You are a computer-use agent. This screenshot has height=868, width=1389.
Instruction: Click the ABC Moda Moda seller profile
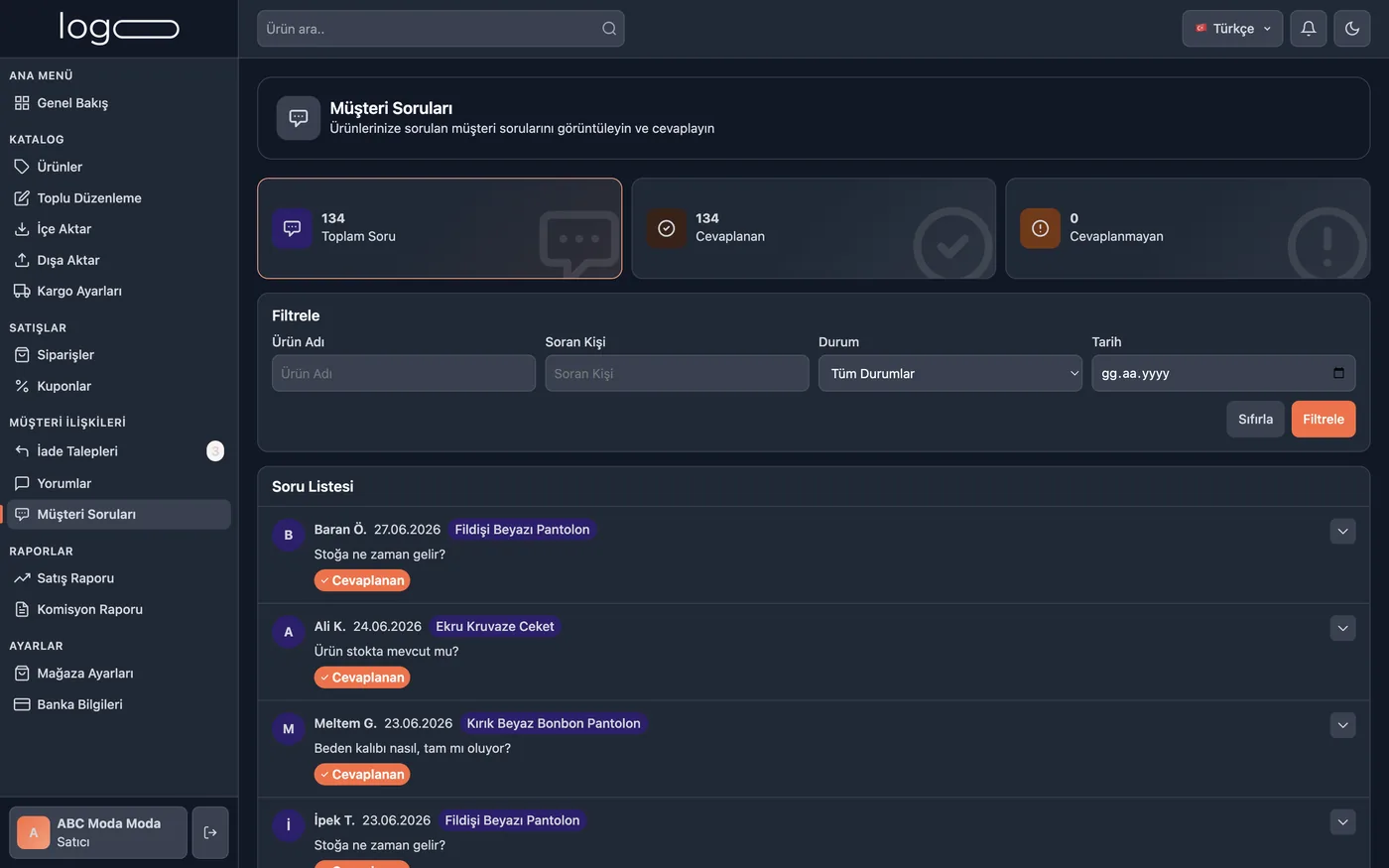98,832
